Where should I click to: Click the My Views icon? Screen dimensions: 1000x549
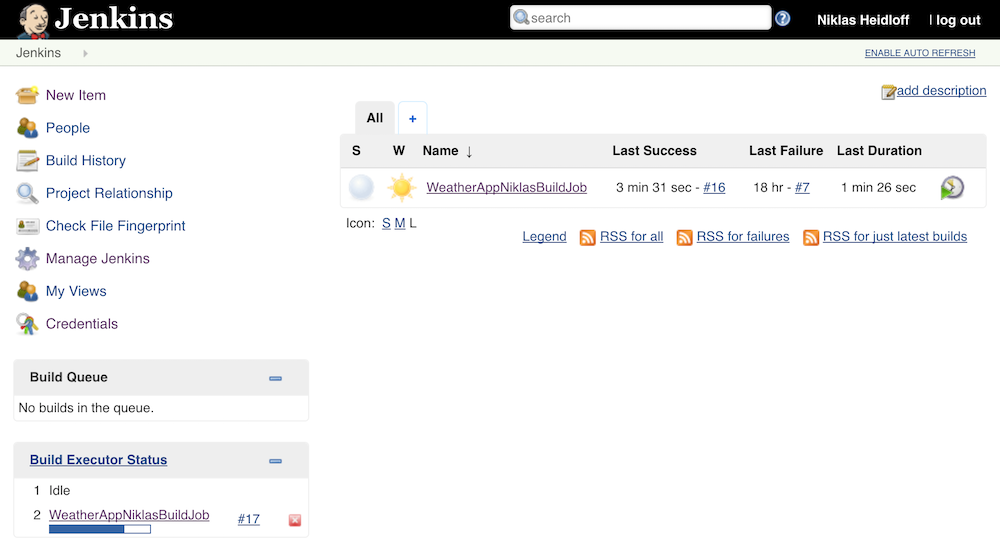tap(27, 291)
